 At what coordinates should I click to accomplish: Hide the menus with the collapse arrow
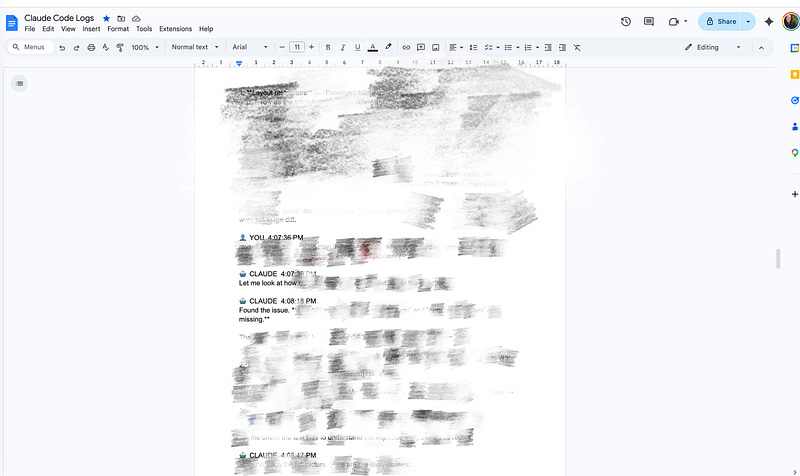click(x=761, y=47)
